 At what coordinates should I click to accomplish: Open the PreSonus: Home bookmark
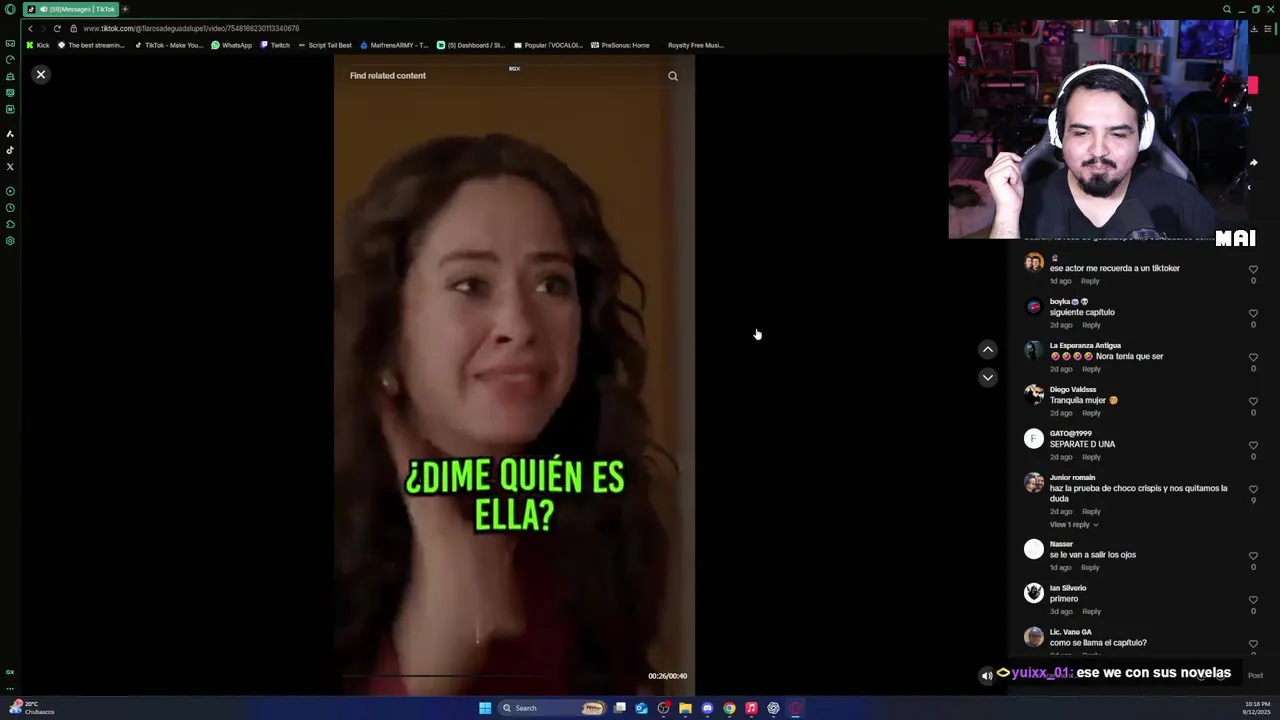[x=620, y=45]
